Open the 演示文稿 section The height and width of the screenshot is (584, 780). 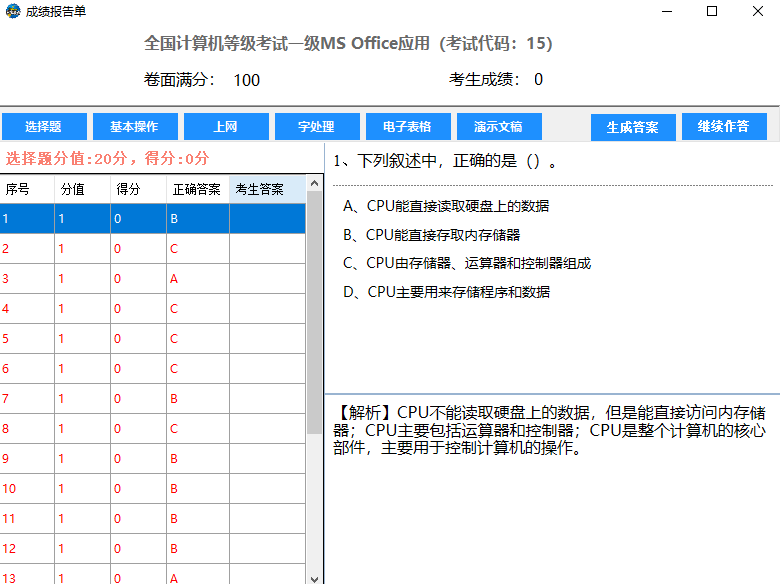click(498, 127)
